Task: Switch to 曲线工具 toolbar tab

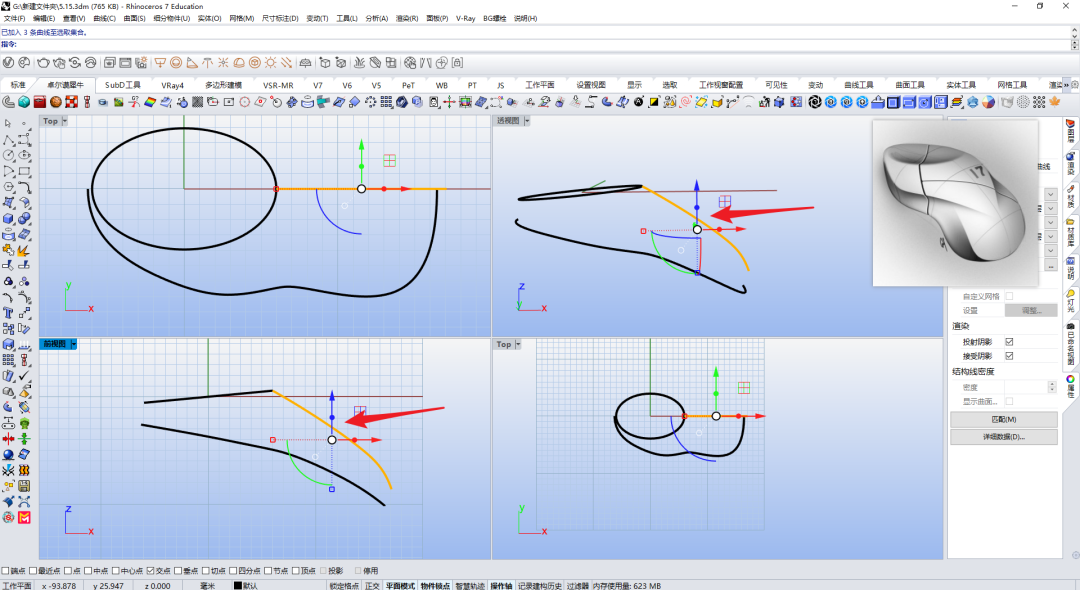Action: coord(858,85)
